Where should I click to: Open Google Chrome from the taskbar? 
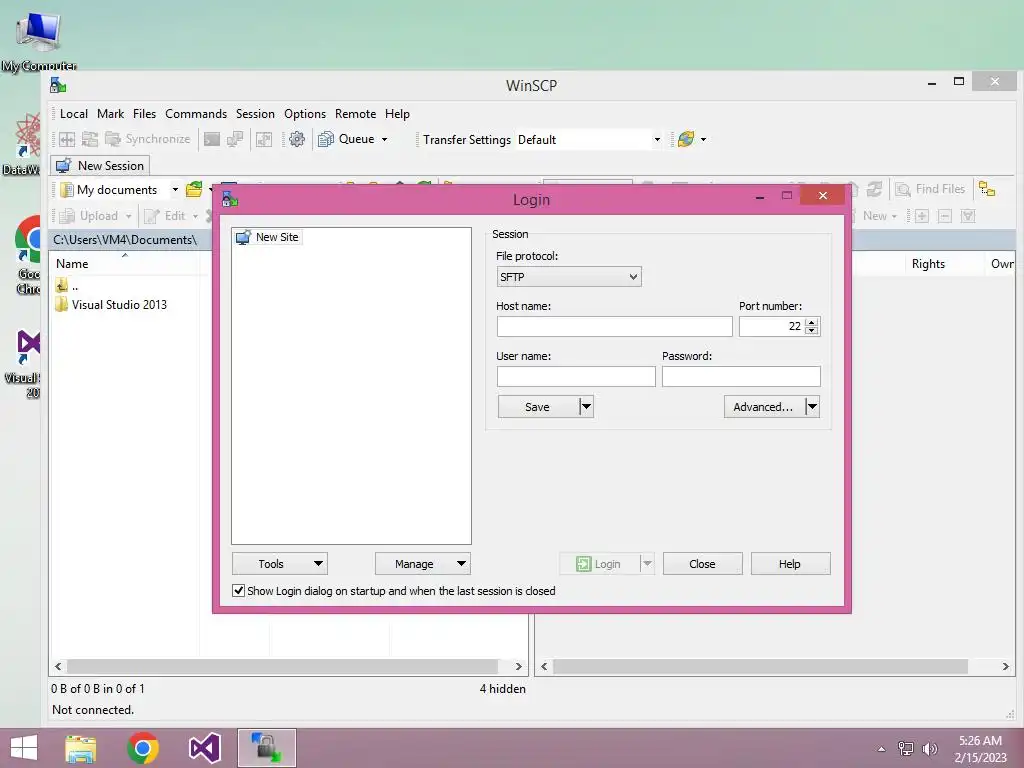pos(142,748)
